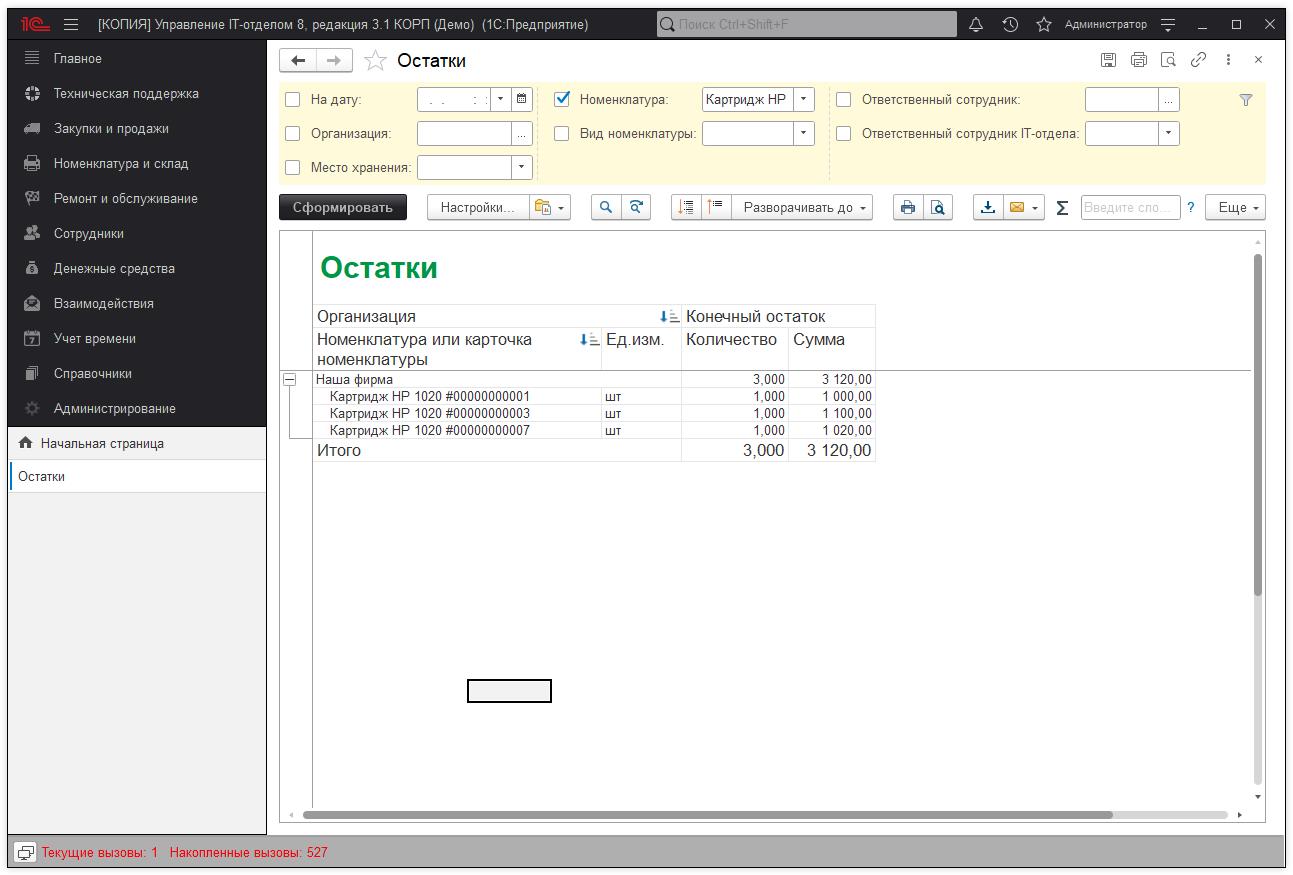
Task: Open notifications bell icon in title bar
Action: 976,24
